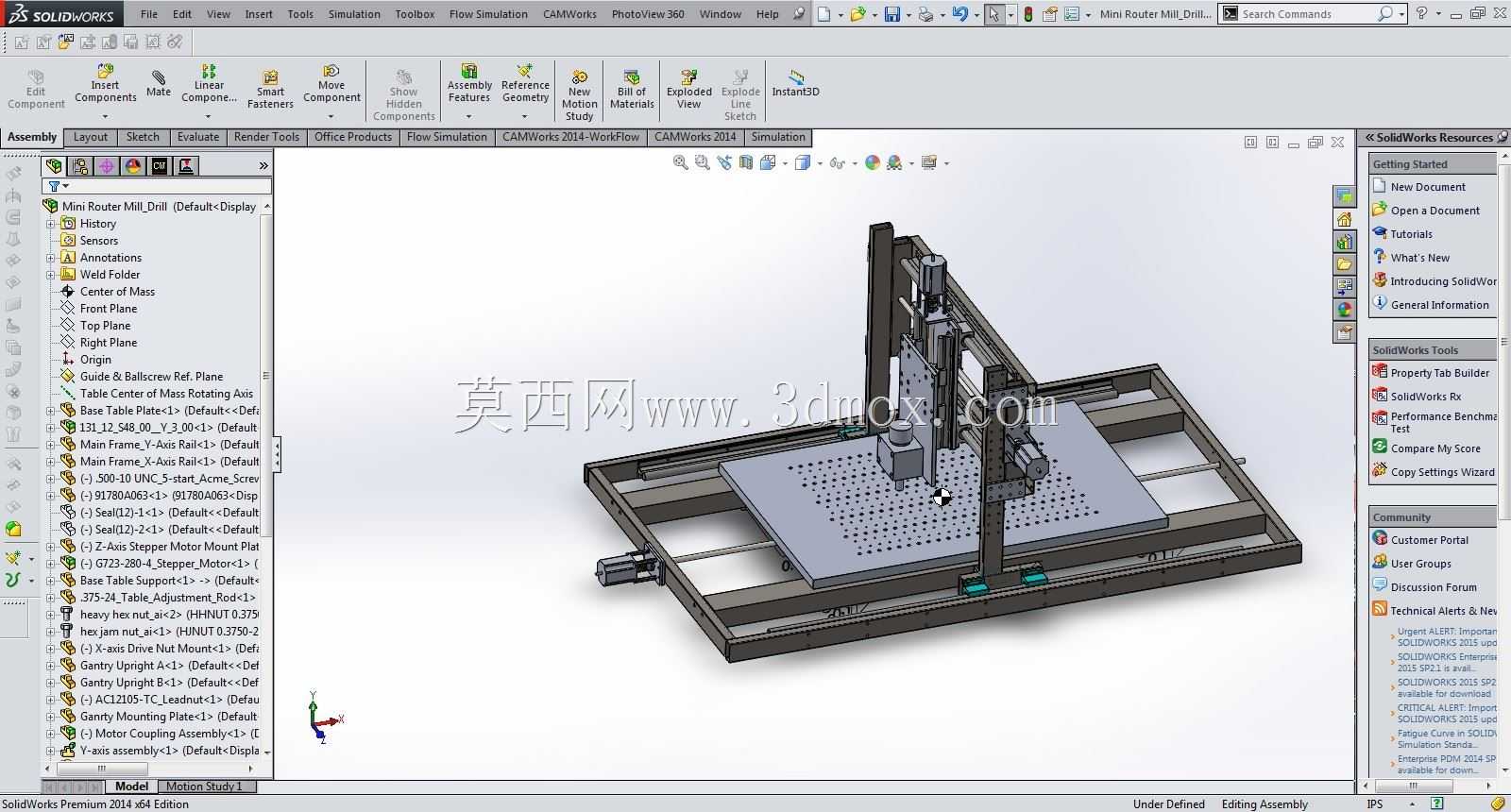Click the Save icon in title toolbar
This screenshot has height=812, width=1511.
892,14
